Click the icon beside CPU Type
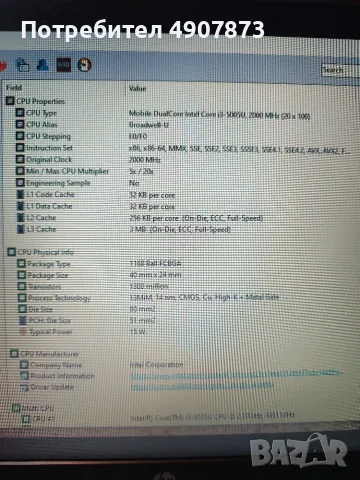 pyautogui.click(x=20, y=113)
